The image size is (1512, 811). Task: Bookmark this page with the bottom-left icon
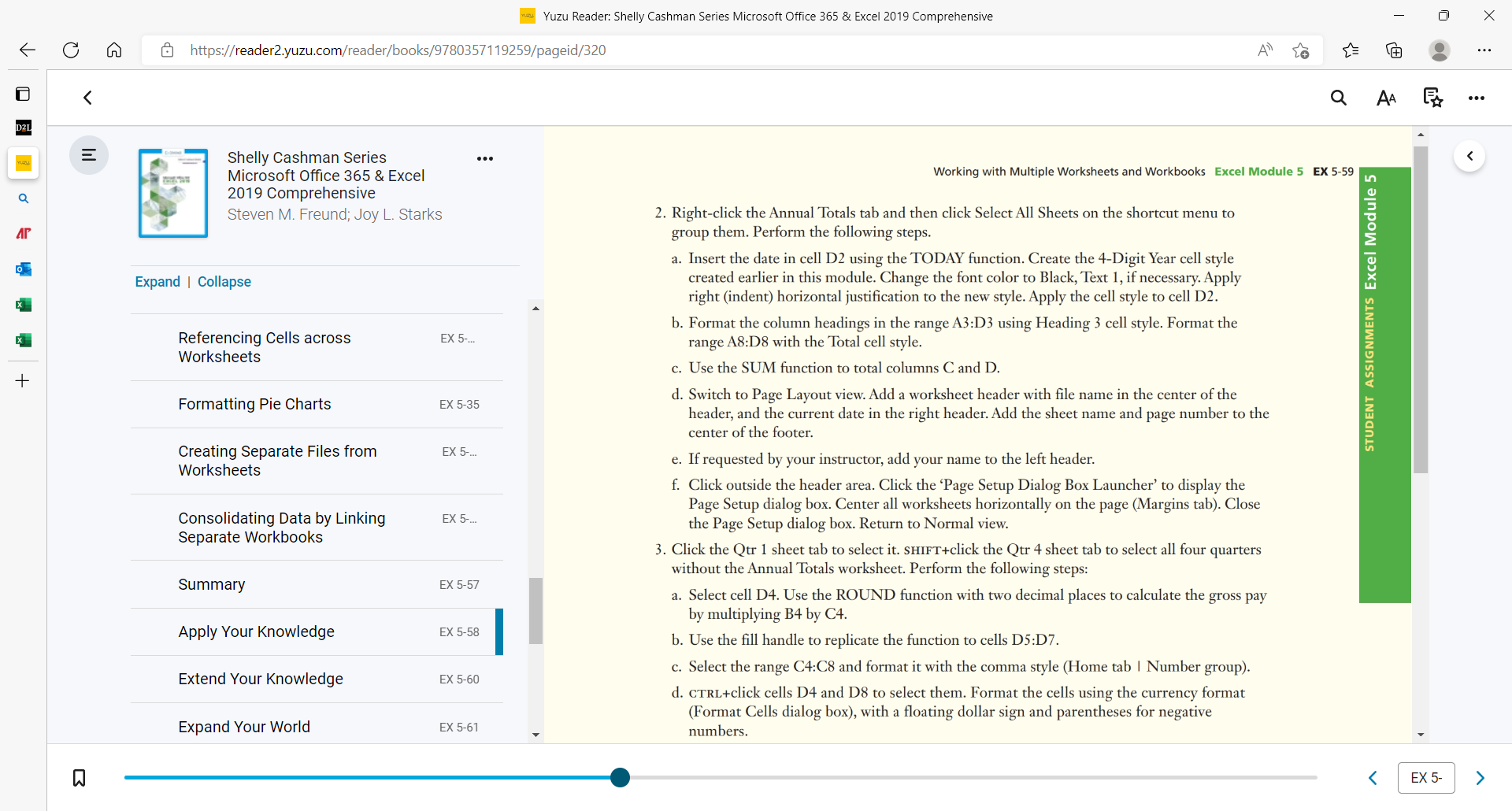tap(79, 778)
